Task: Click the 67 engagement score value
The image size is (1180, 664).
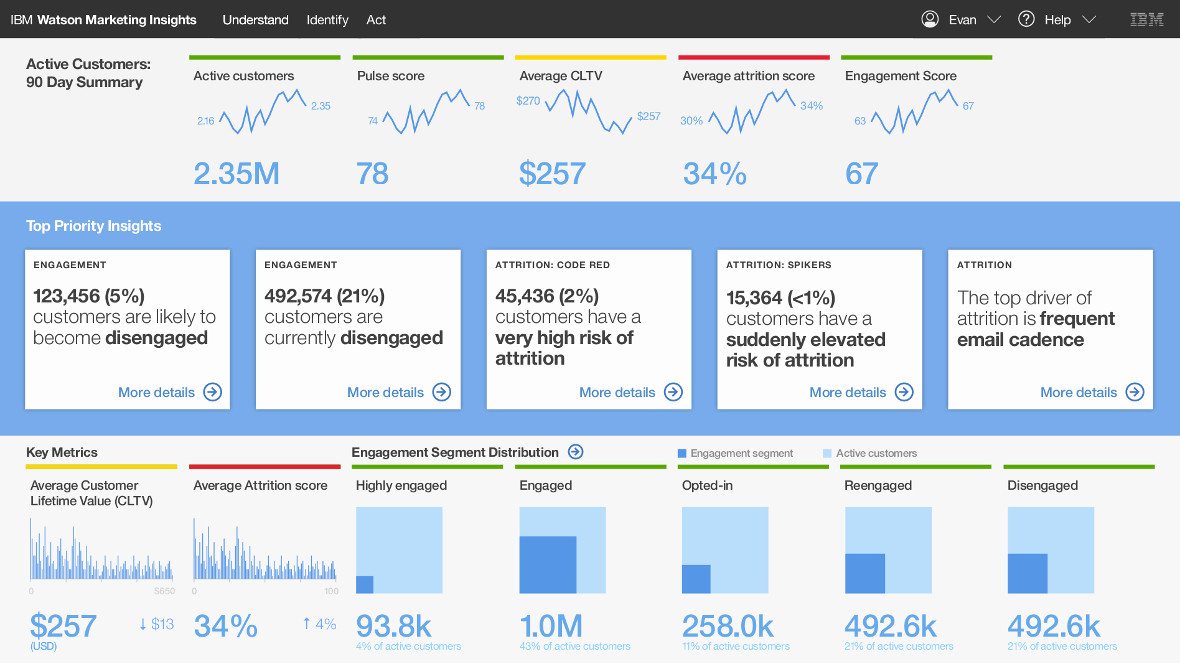Action: click(x=862, y=174)
